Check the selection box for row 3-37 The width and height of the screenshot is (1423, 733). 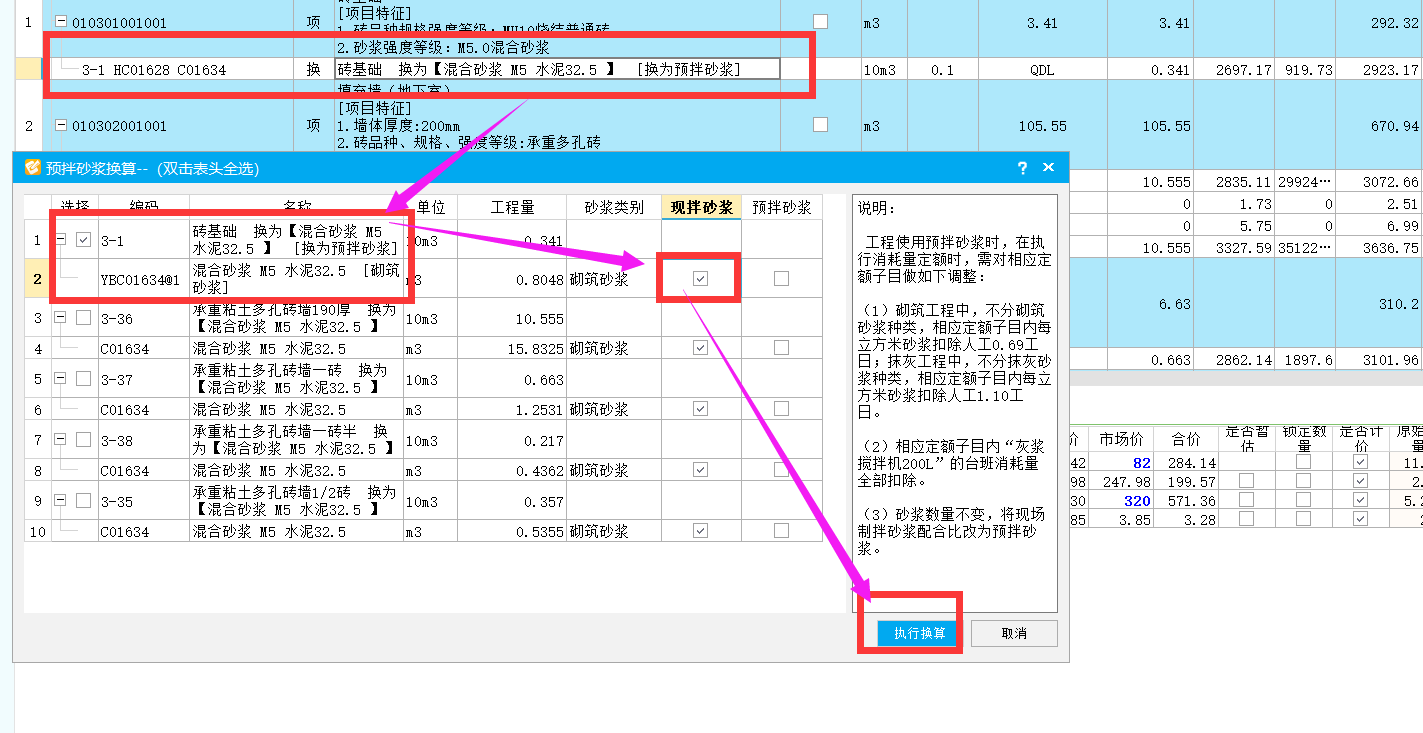point(84,379)
